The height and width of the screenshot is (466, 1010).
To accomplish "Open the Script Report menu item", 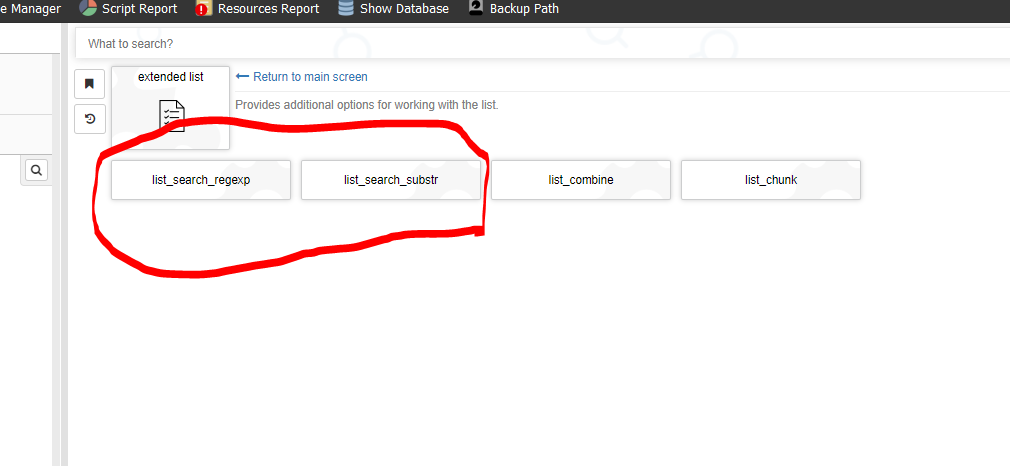I will (x=139, y=9).
